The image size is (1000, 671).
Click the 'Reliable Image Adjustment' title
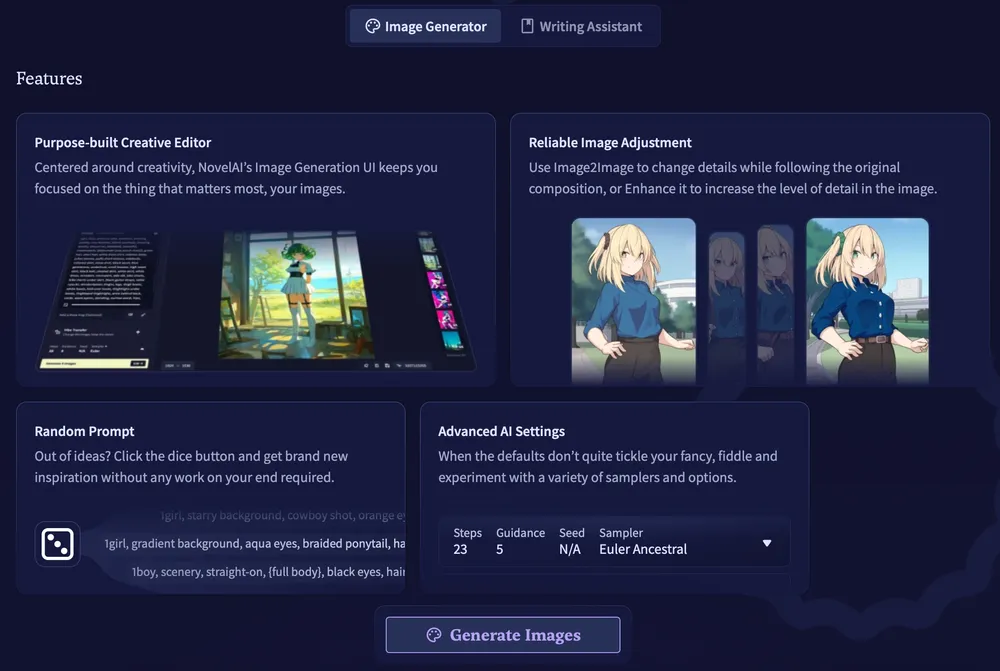pos(610,142)
